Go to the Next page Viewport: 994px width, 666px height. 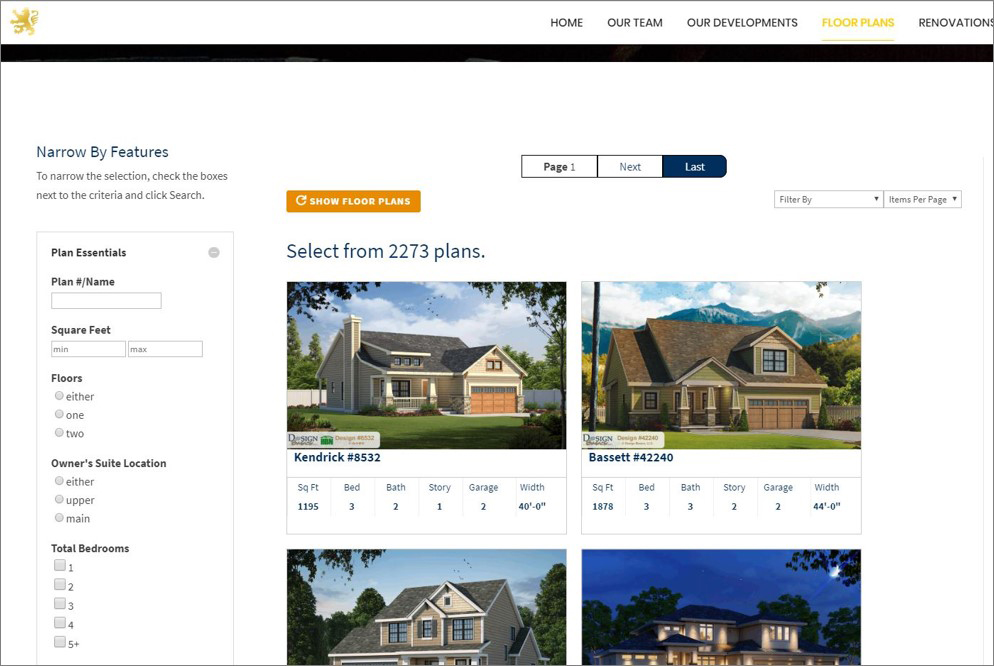[x=630, y=167]
